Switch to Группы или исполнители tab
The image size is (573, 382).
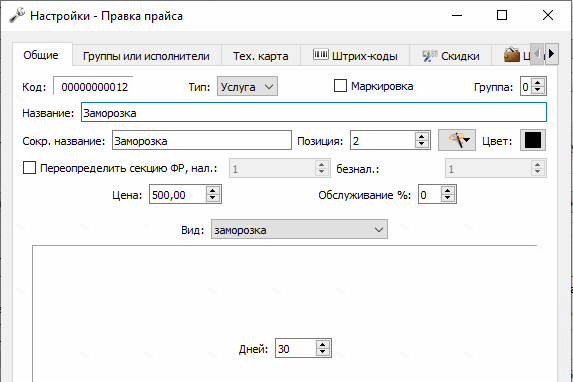click(x=147, y=56)
